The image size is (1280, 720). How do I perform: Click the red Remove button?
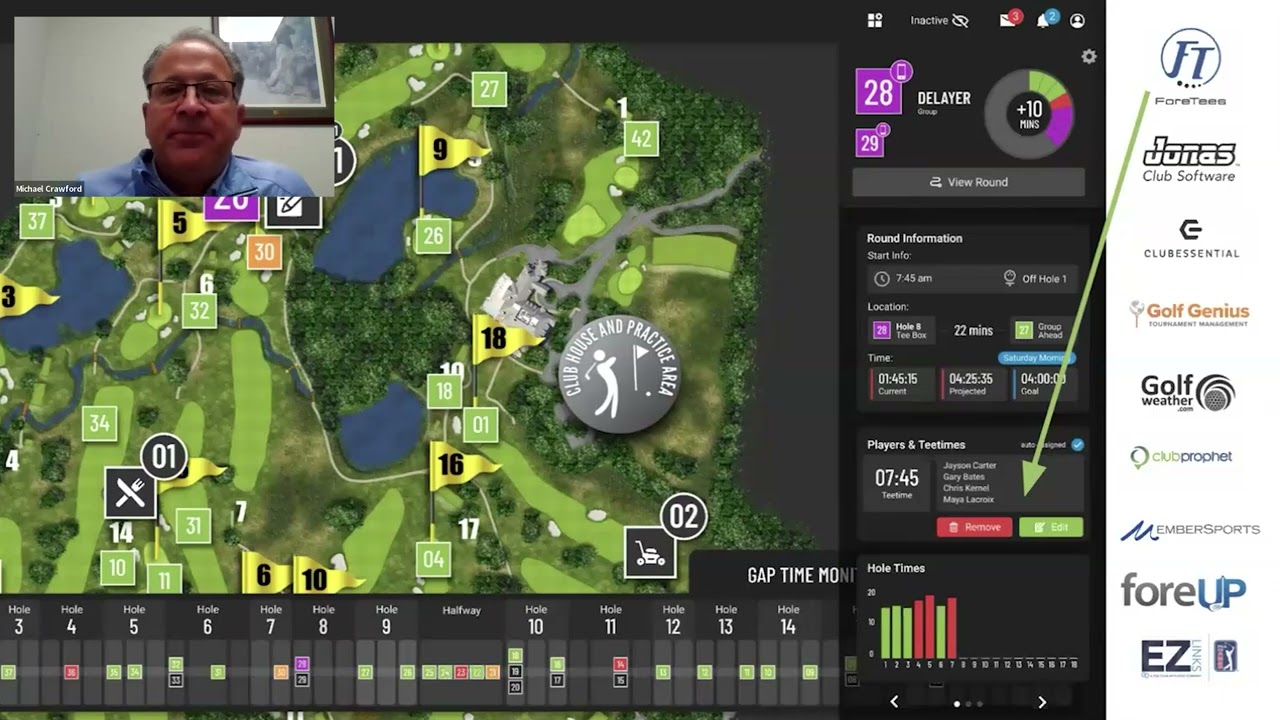click(974, 527)
